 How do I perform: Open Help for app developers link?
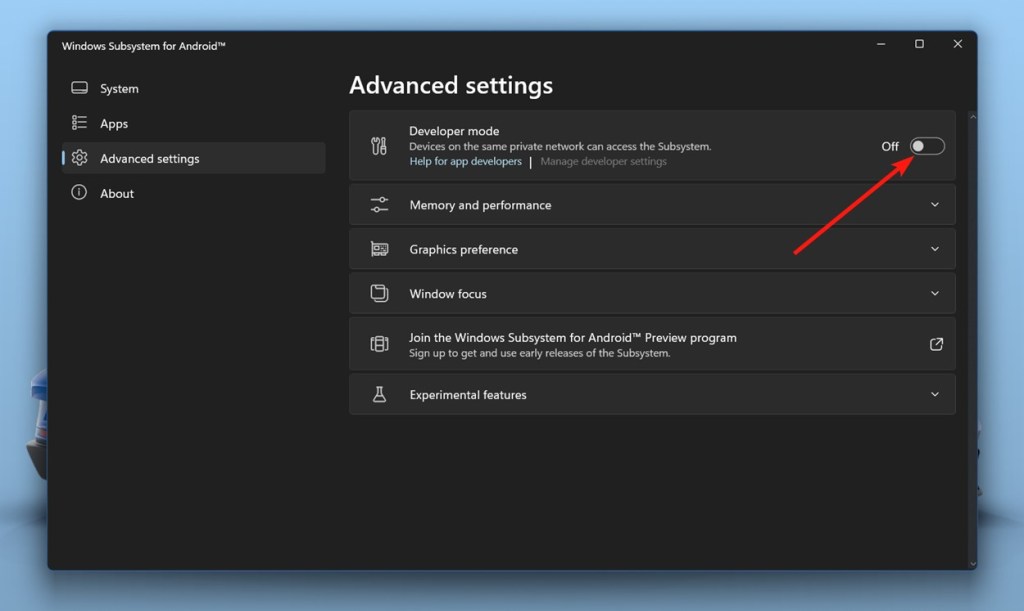pyautogui.click(x=466, y=161)
